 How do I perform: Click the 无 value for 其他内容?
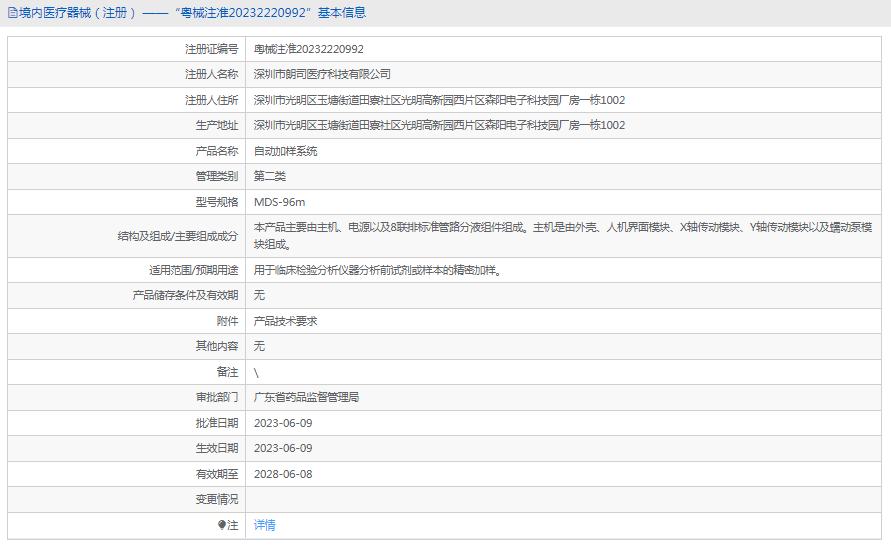pyautogui.click(x=259, y=346)
